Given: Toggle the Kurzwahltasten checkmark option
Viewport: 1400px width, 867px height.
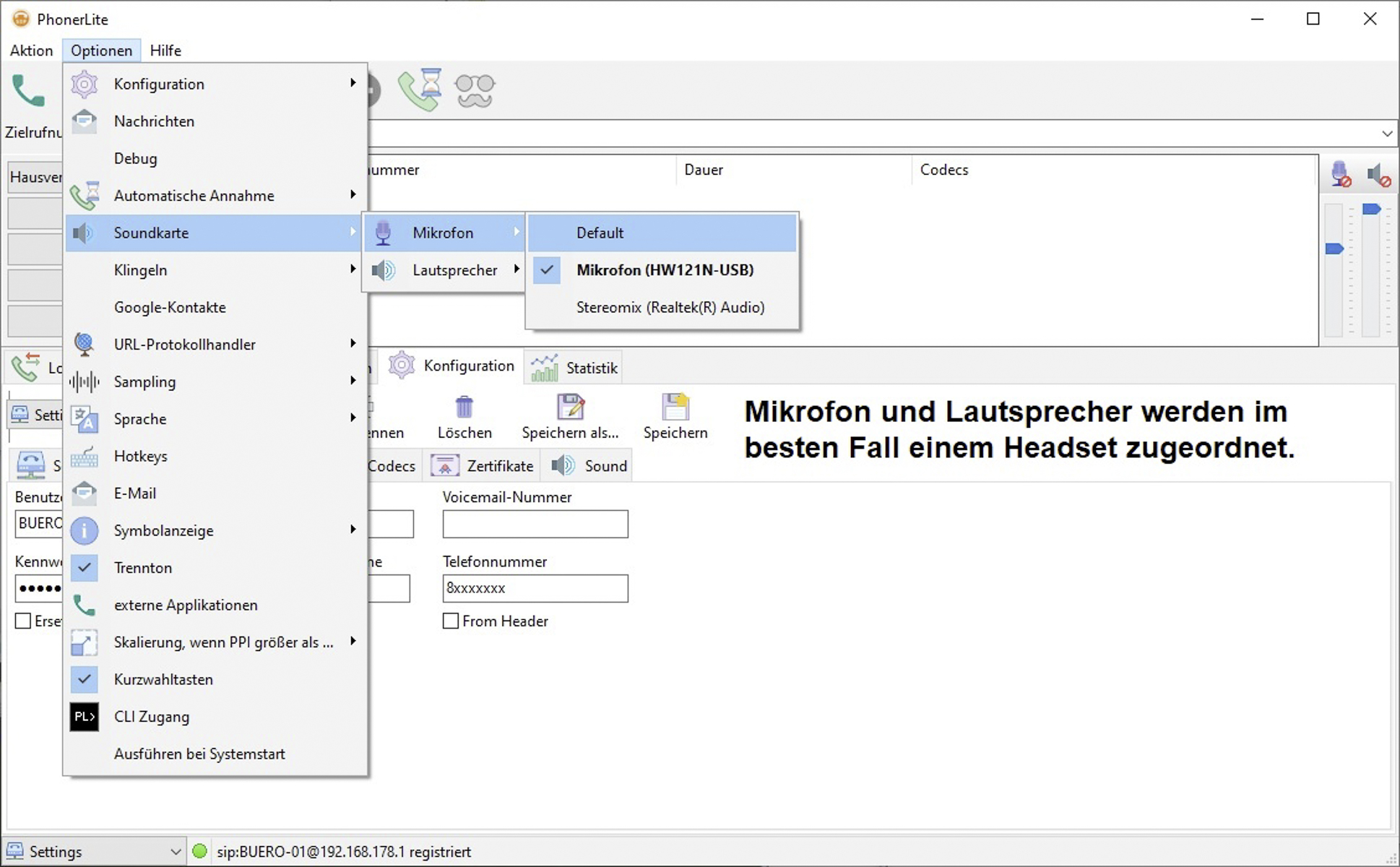Looking at the screenshot, I should (85, 680).
